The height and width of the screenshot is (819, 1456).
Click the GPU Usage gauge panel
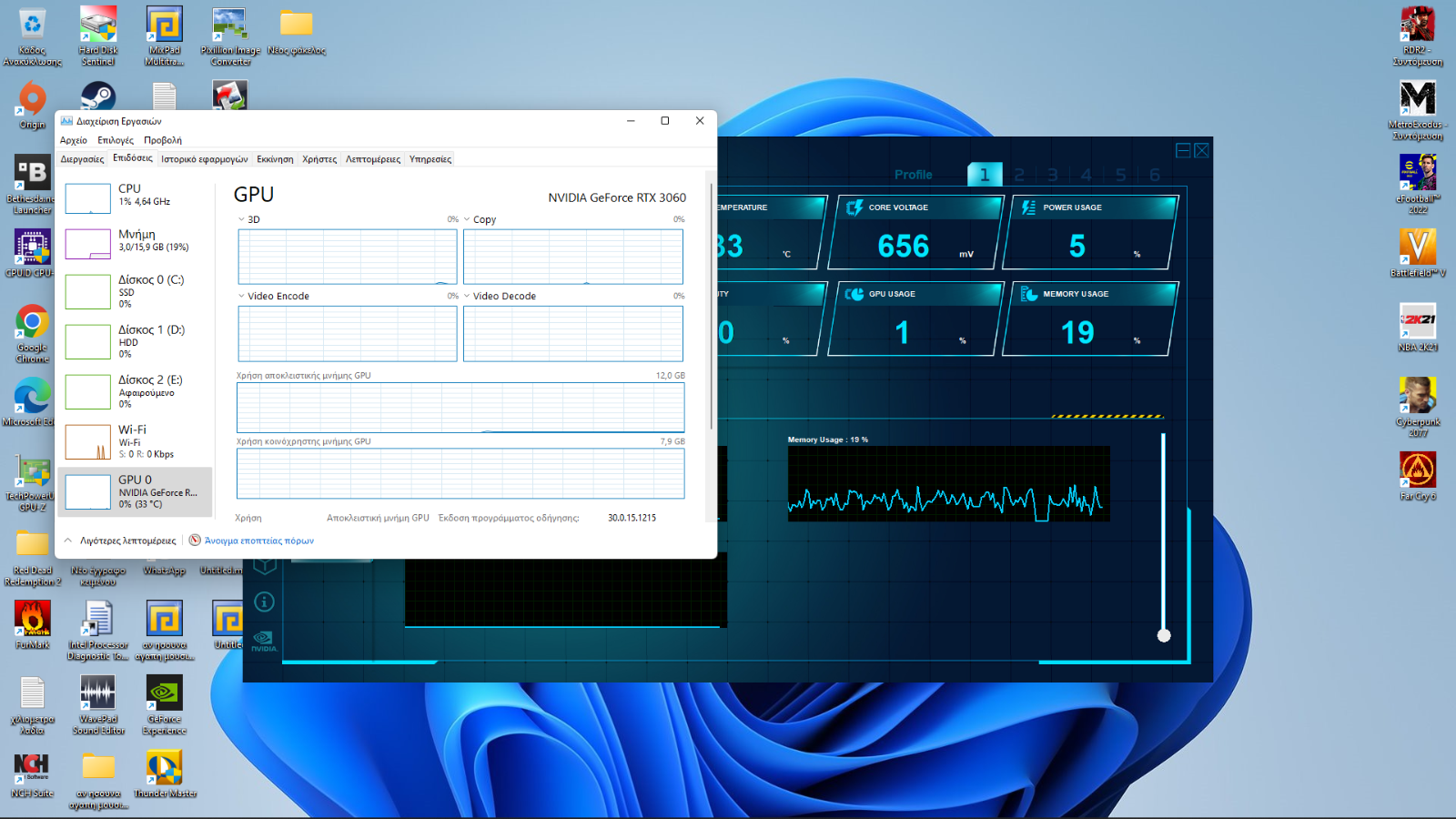coord(917,318)
